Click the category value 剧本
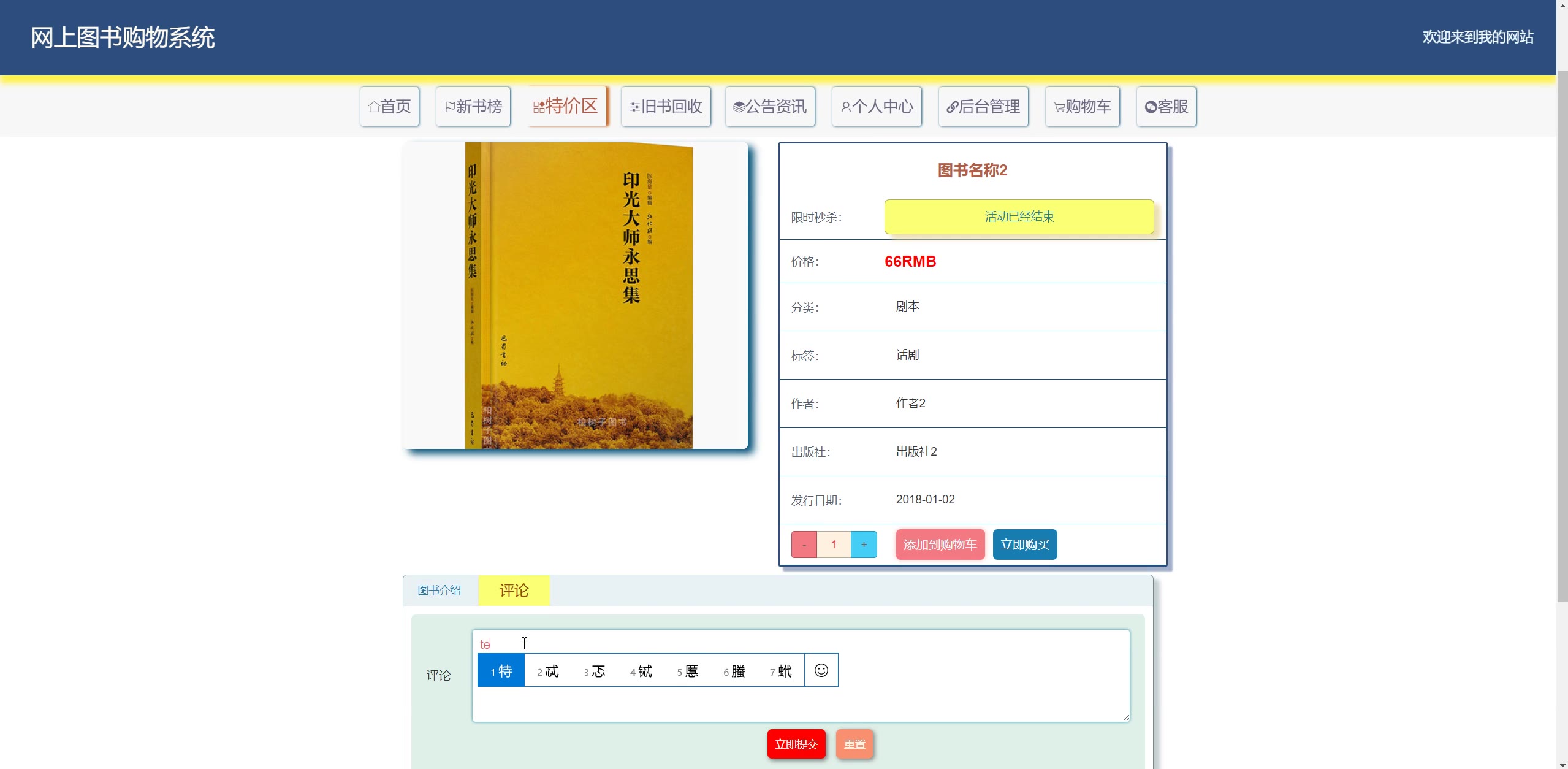 point(907,306)
